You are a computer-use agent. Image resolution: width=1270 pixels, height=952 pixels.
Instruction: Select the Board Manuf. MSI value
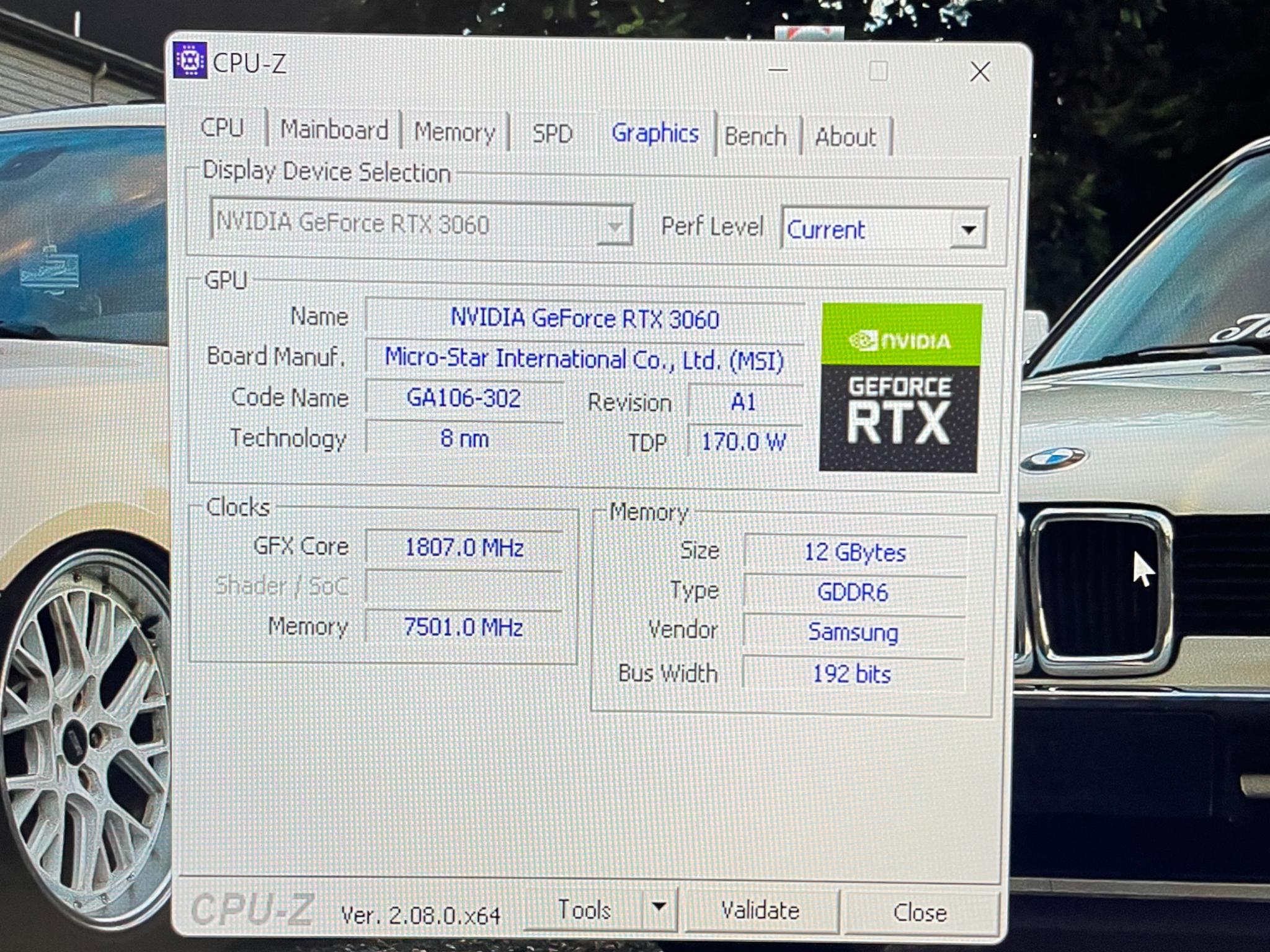584,359
